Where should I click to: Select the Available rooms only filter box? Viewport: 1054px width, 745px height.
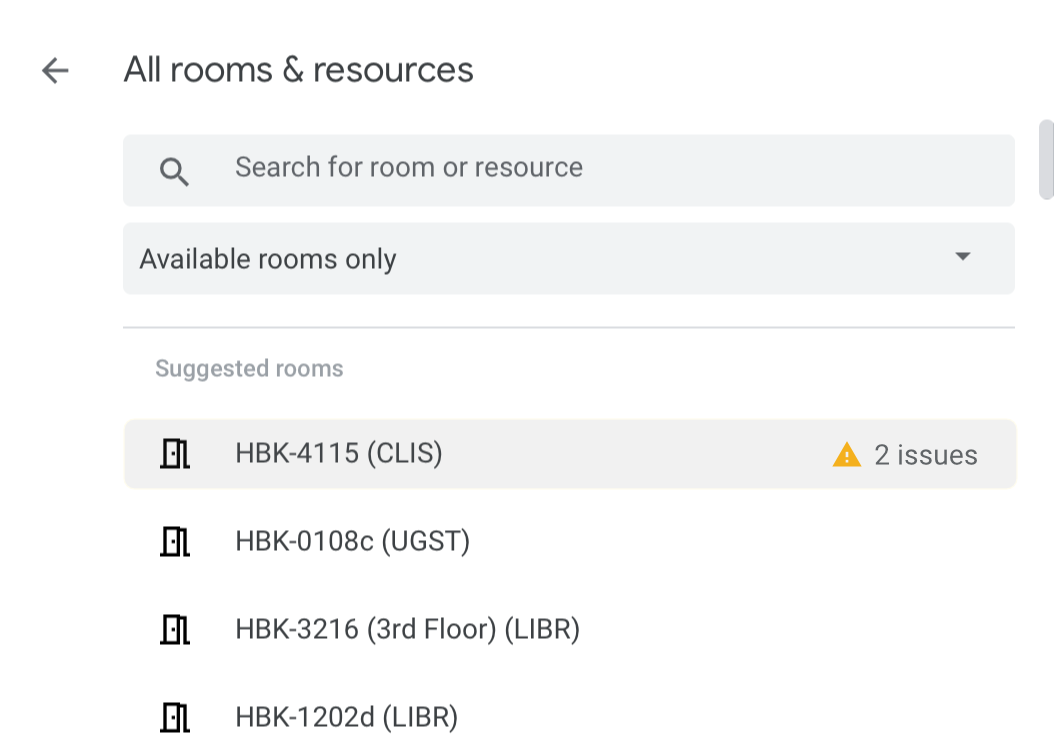pos(569,258)
